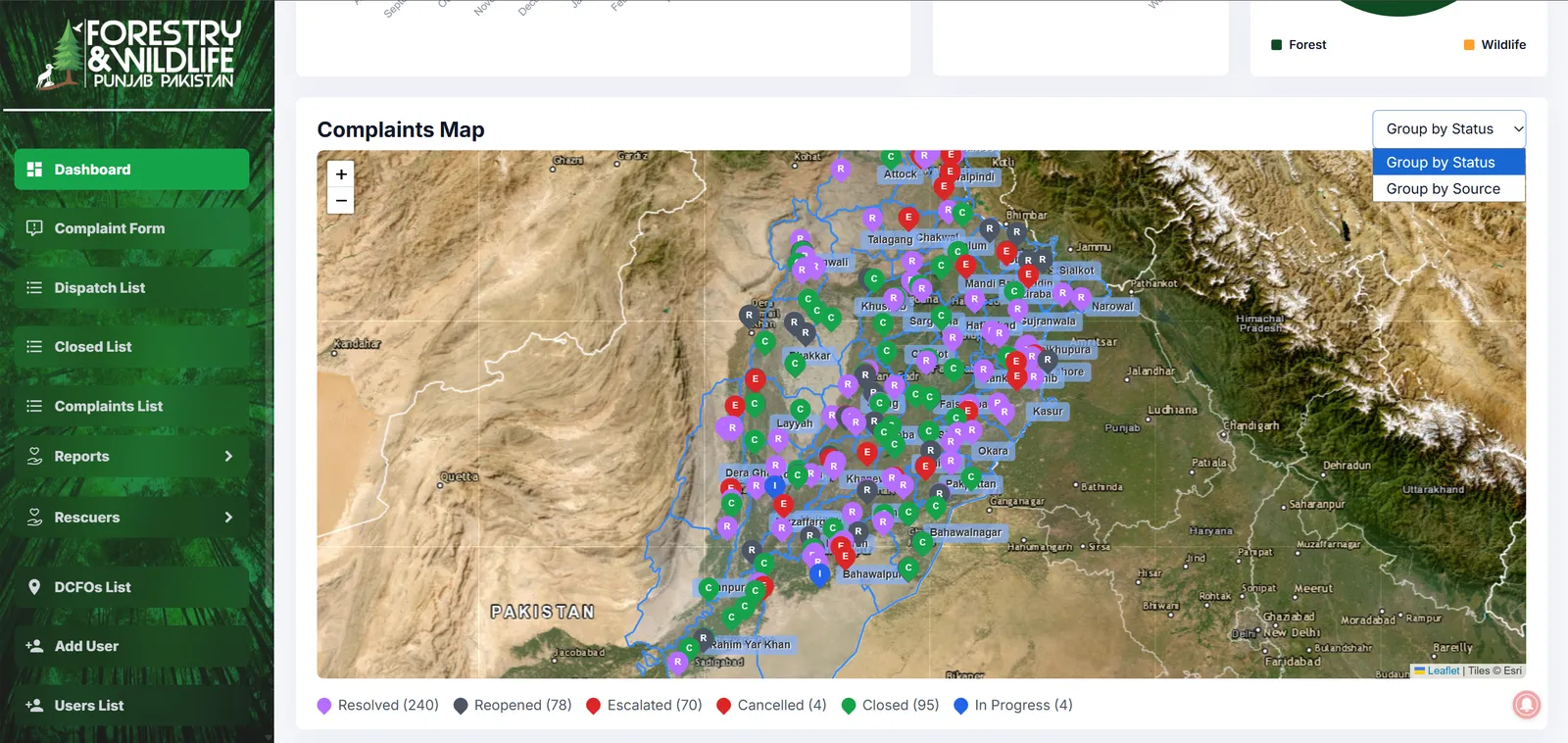Click the Cancelled (4) legend entry

click(x=771, y=706)
